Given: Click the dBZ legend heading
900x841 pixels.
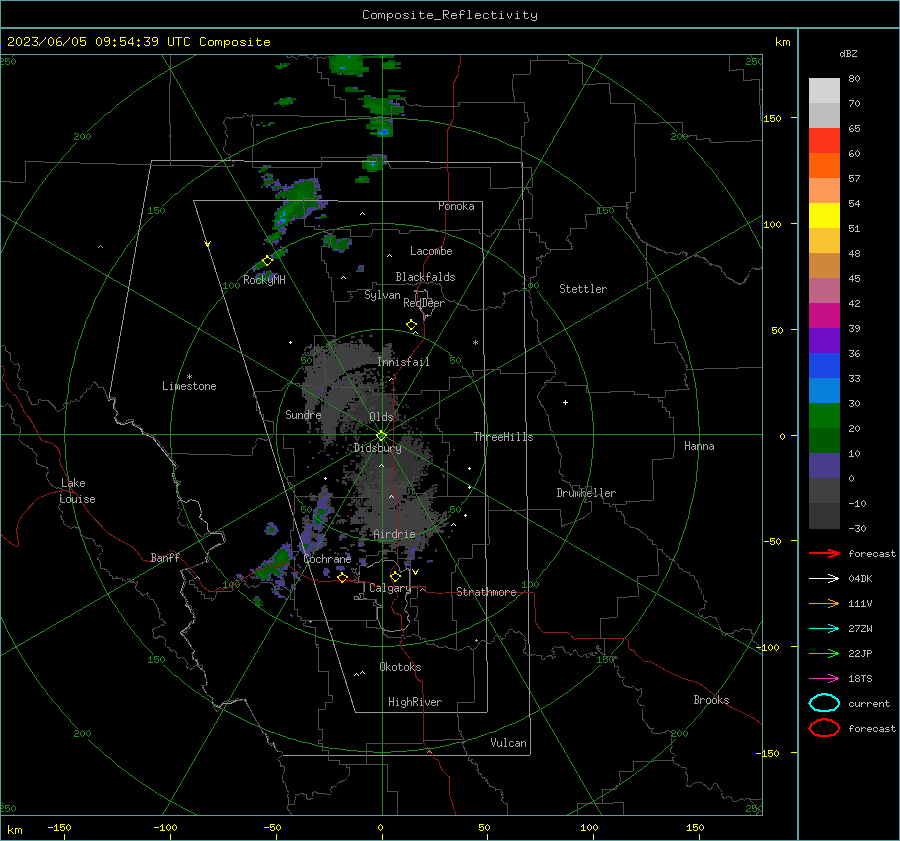Looking at the screenshot, I should click(848, 54).
